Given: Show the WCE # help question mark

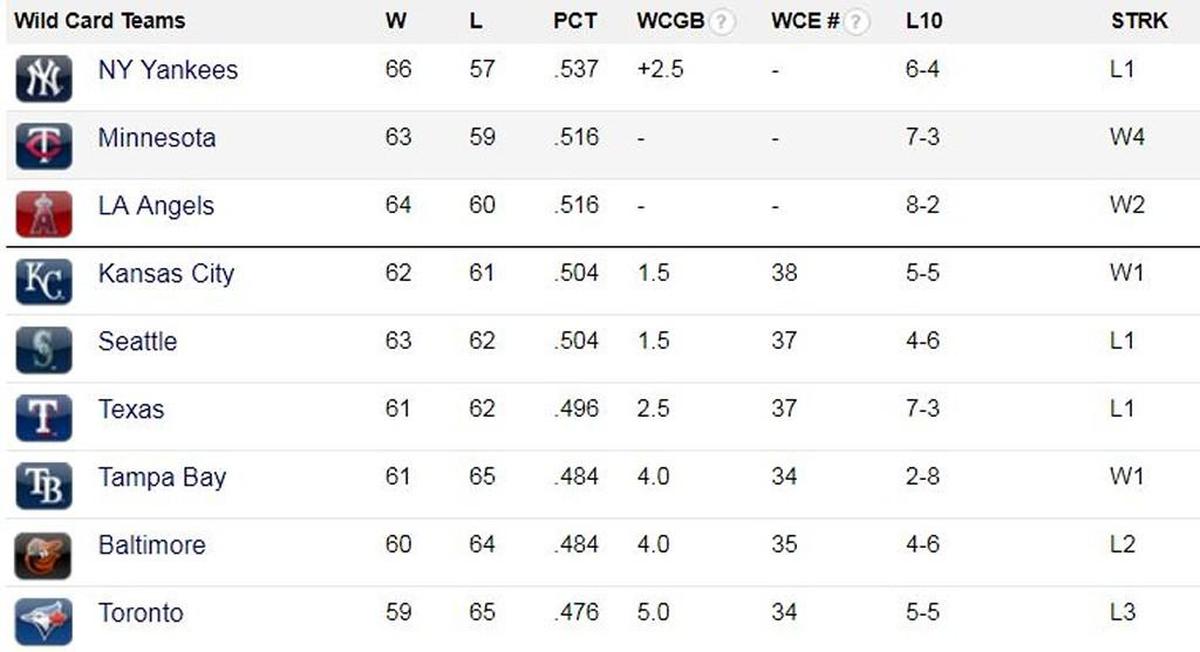Looking at the screenshot, I should pyautogui.click(x=856, y=21).
